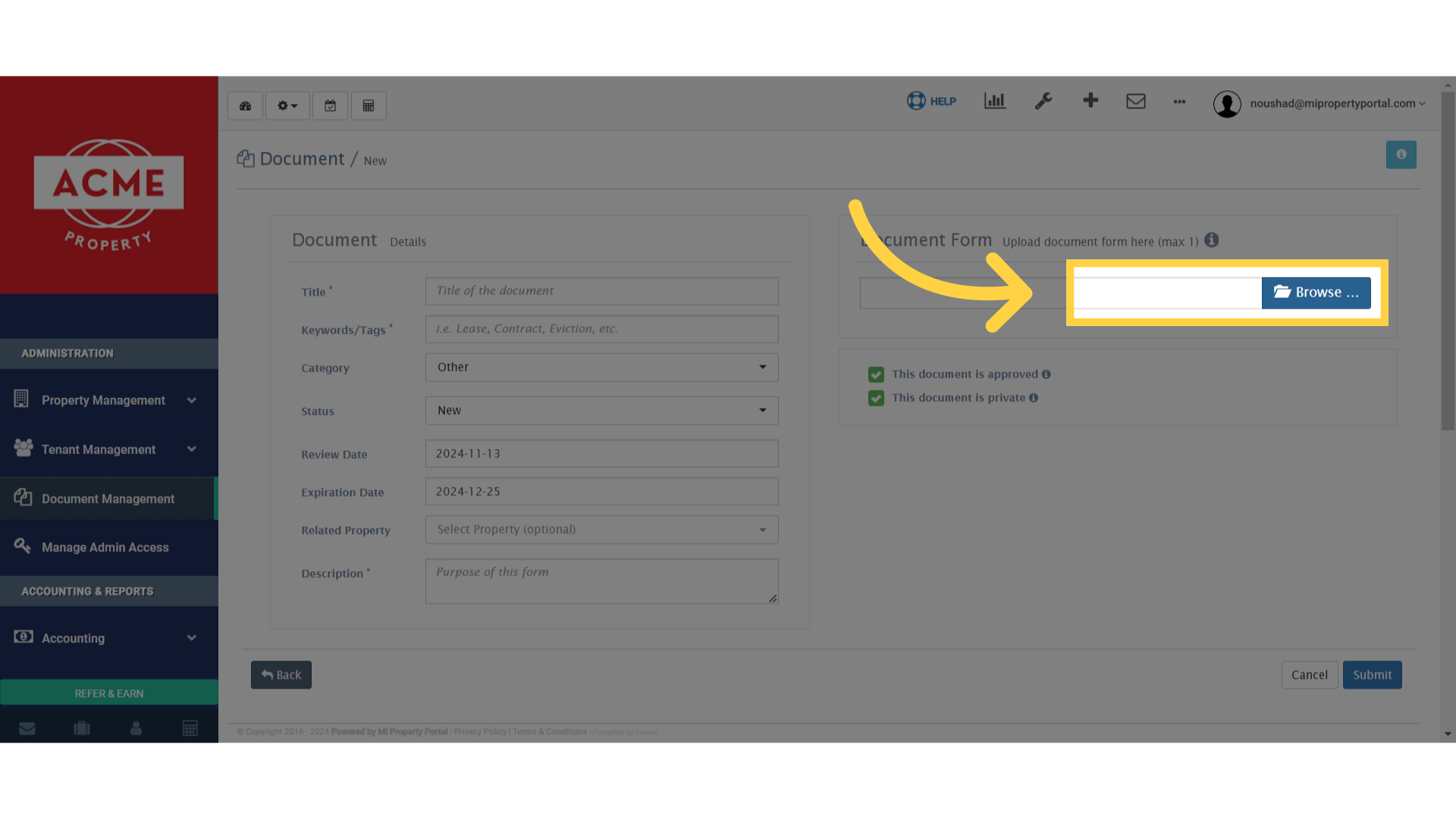This screenshot has height=819, width=1456.
Task: Open the calculator toolbar icon
Action: pyautogui.click(x=369, y=106)
